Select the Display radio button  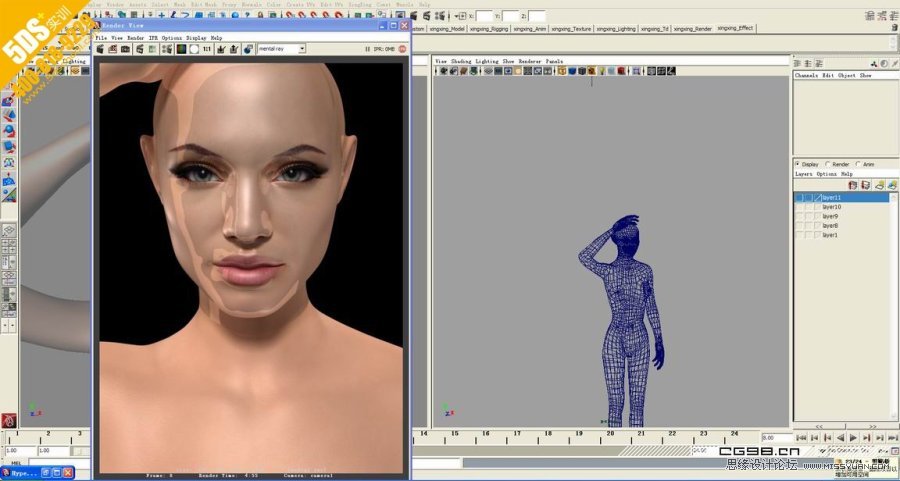point(797,164)
